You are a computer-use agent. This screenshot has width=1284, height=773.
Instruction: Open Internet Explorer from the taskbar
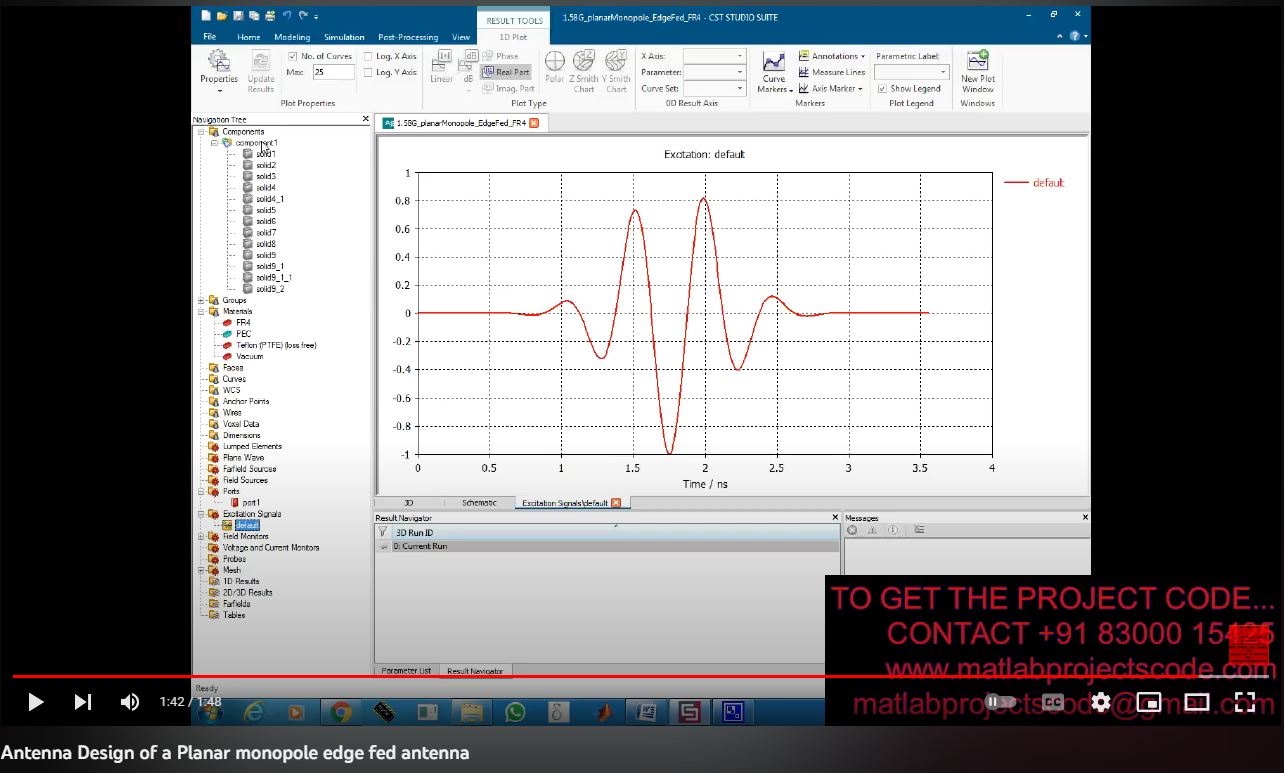click(253, 712)
